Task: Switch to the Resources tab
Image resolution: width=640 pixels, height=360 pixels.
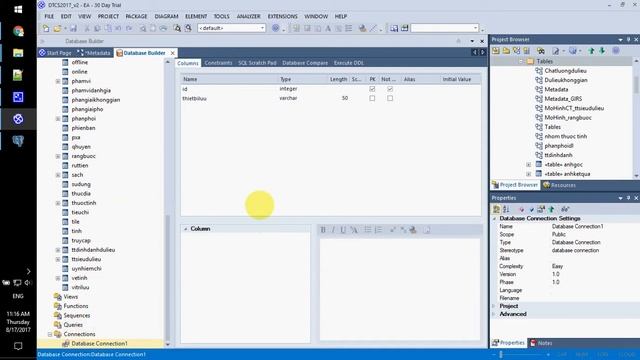Action: coord(559,185)
